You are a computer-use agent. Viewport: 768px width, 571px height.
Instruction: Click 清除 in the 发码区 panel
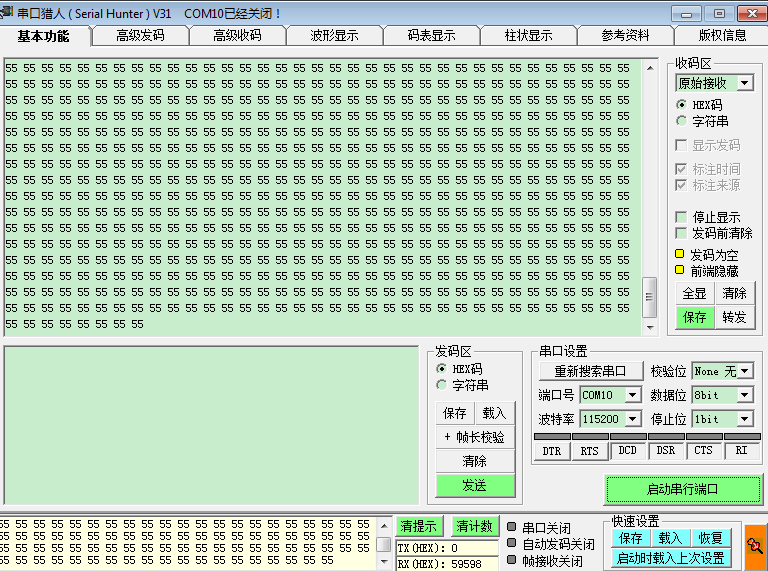pyautogui.click(x=475, y=461)
